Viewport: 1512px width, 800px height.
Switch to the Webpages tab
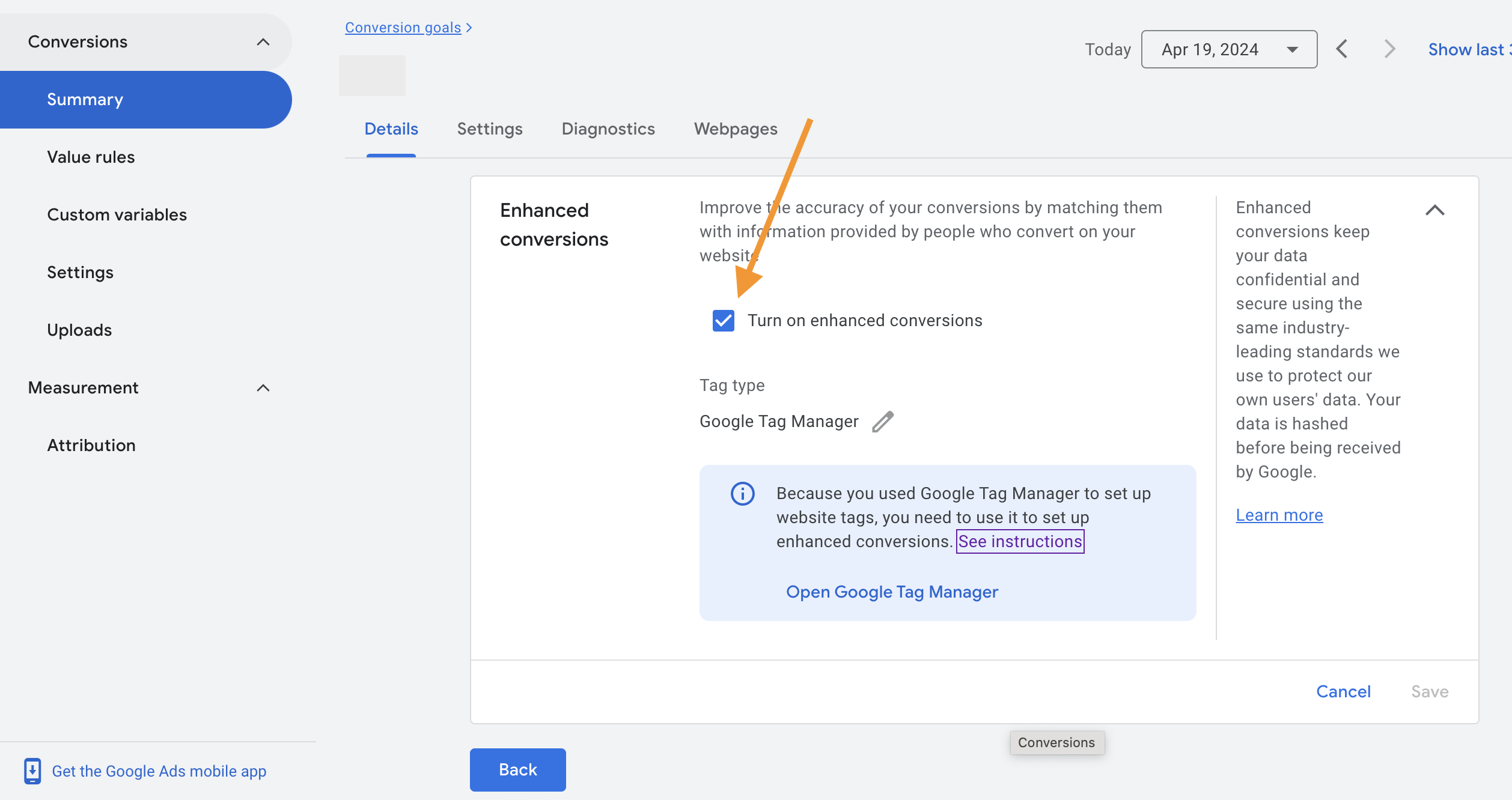736,129
